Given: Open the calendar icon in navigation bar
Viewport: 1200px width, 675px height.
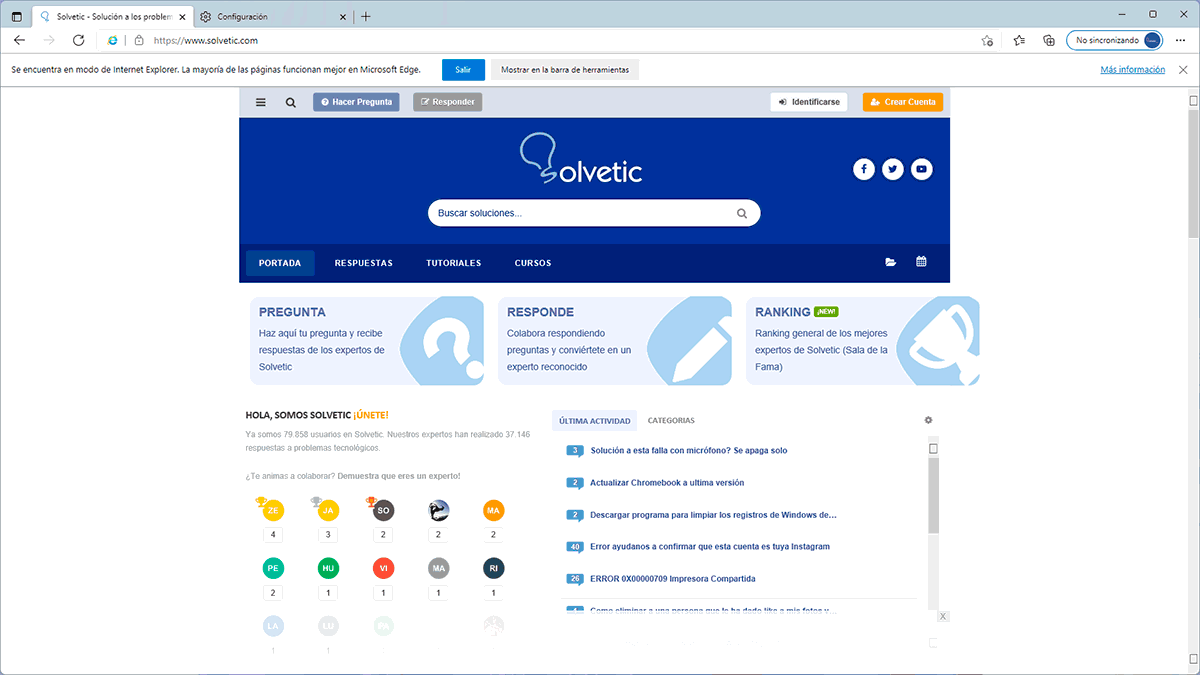Looking at the screenshot, I should click(x=921, y=262).
